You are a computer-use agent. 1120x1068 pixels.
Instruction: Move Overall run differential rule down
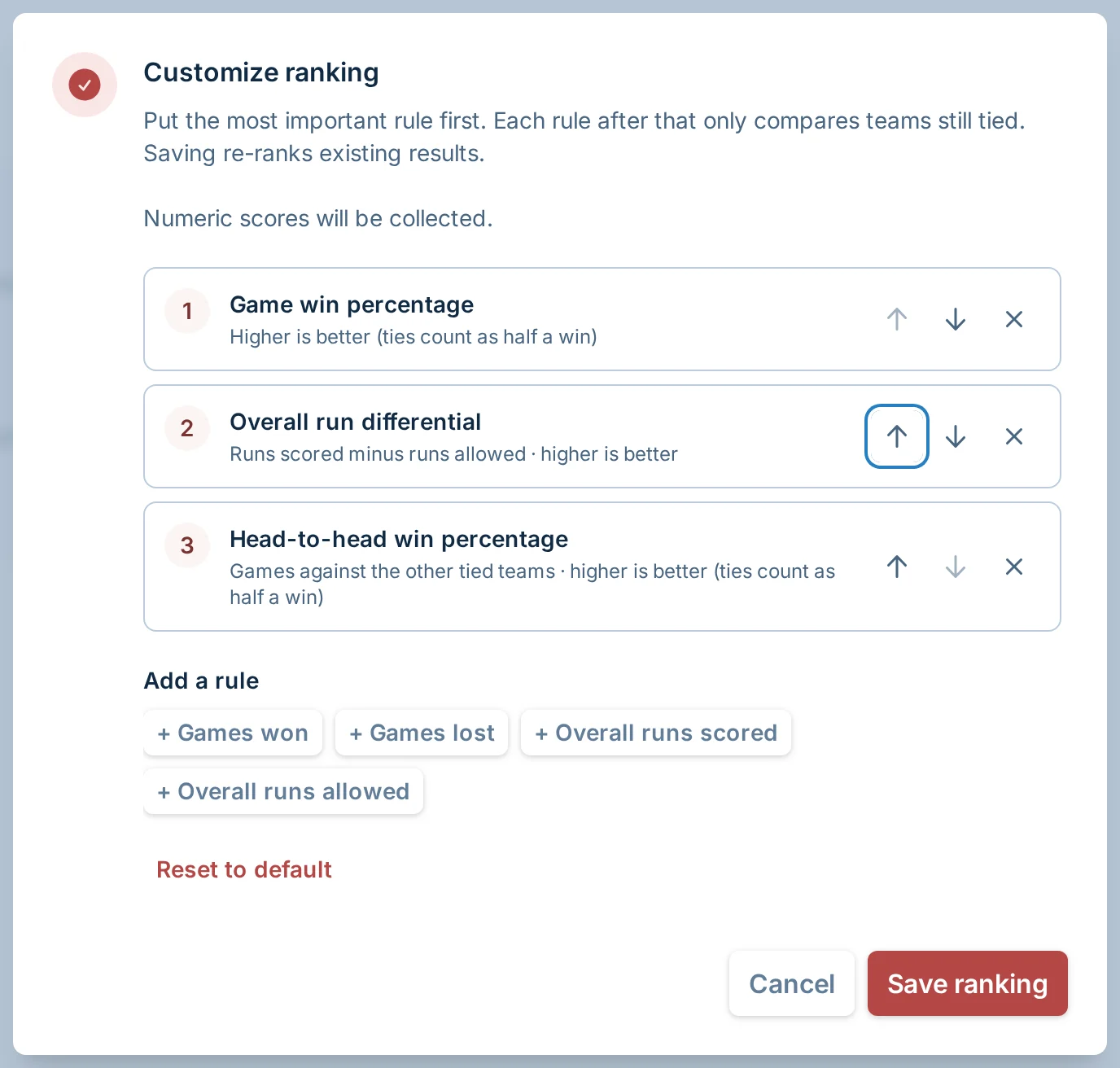(x=956, y=436)
